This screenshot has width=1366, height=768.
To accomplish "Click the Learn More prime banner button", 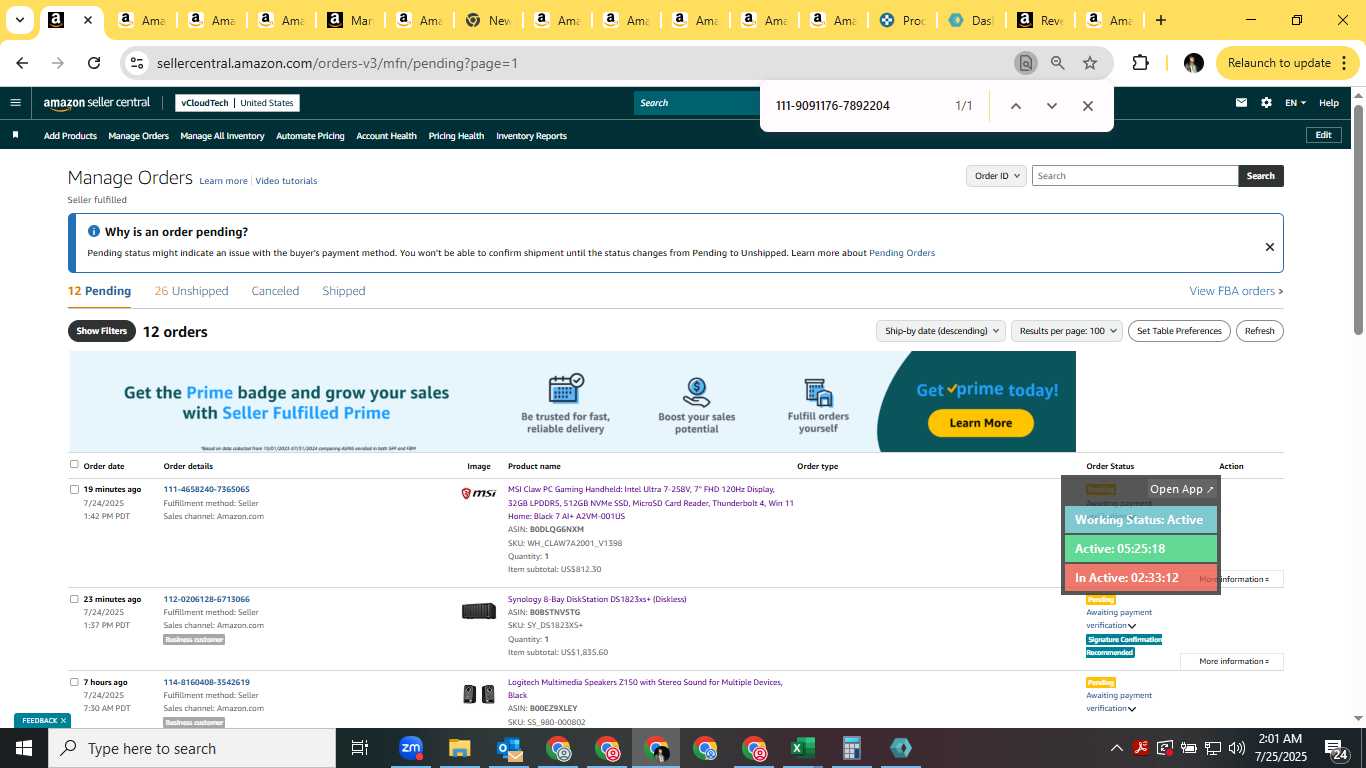I will (980, 423).
